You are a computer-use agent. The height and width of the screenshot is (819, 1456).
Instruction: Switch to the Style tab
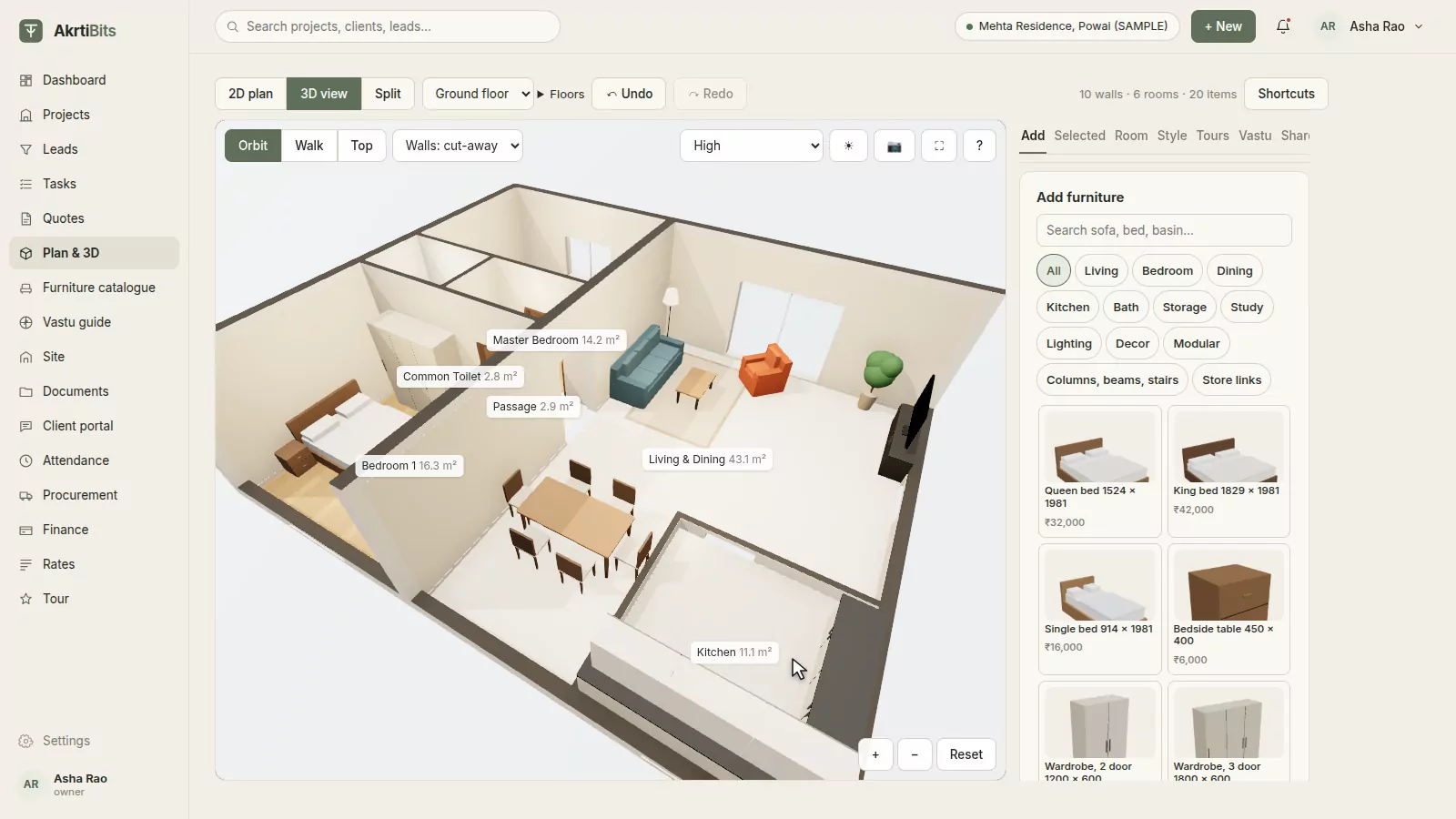[x=1172, y=136]
